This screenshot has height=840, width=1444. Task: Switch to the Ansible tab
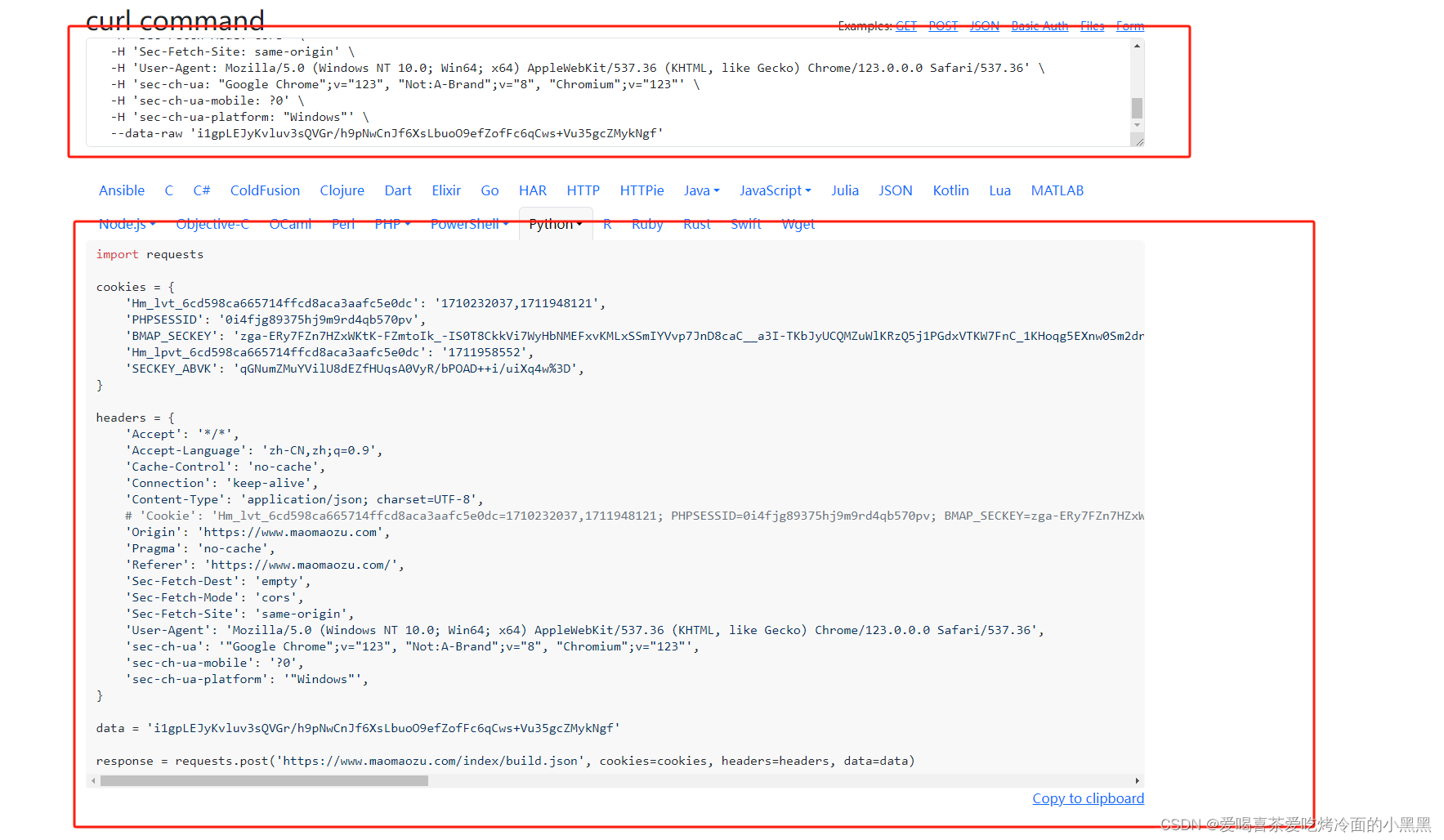[122, 190]
